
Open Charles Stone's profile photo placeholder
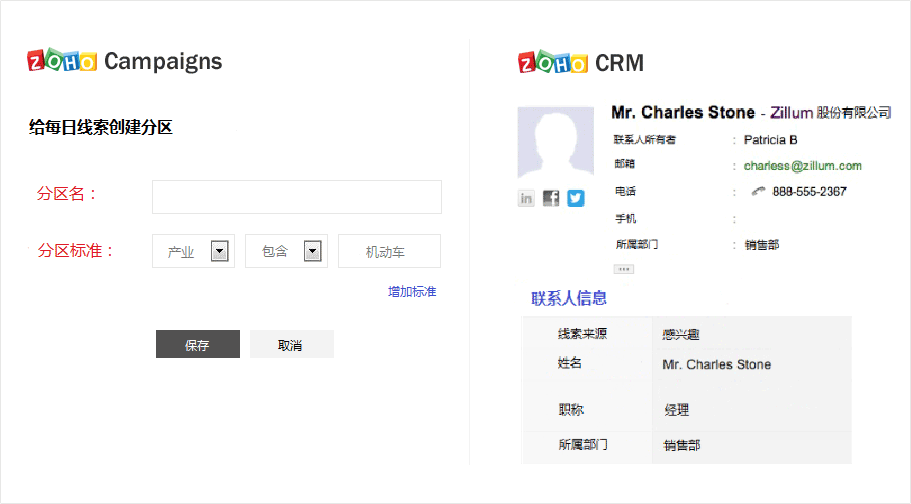tap(555, 142)
